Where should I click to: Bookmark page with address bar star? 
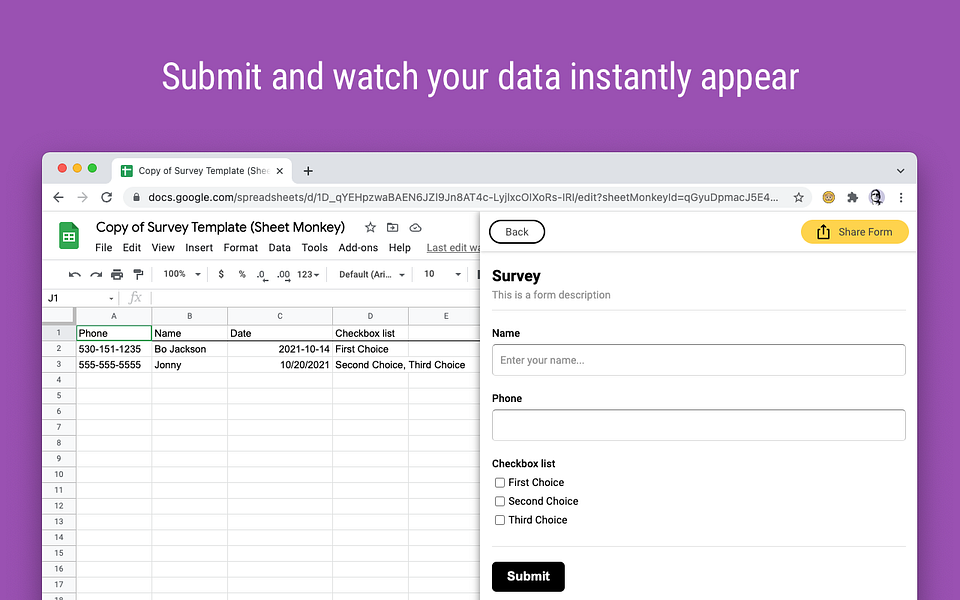click(x=798, y=197)
